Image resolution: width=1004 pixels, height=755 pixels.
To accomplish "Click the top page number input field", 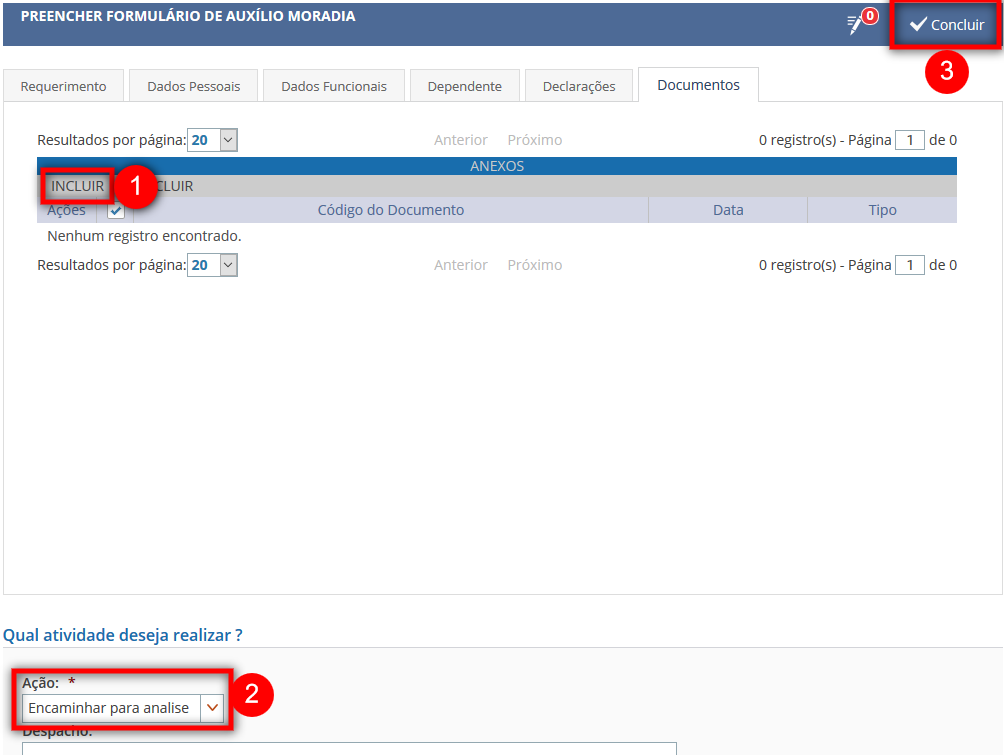I will point(909,140).
